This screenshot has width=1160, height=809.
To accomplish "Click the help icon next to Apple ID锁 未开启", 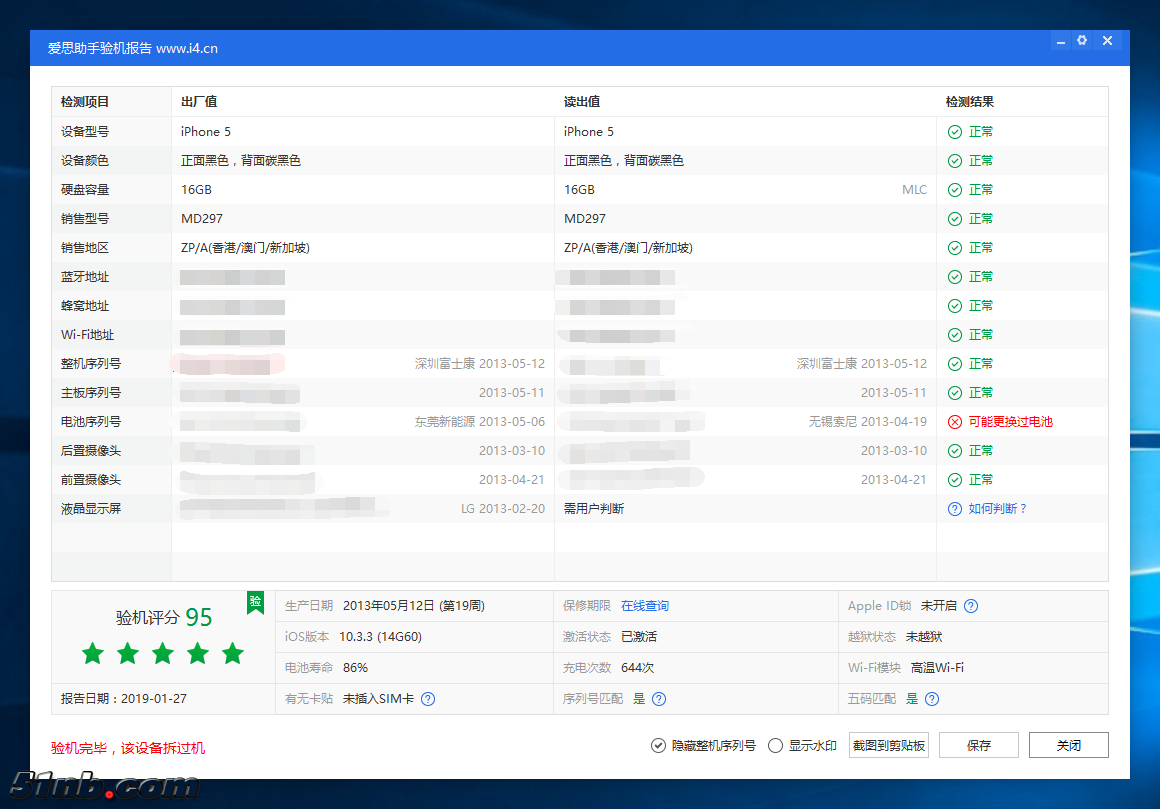I will pyautogui.click(x=970, y=606).
